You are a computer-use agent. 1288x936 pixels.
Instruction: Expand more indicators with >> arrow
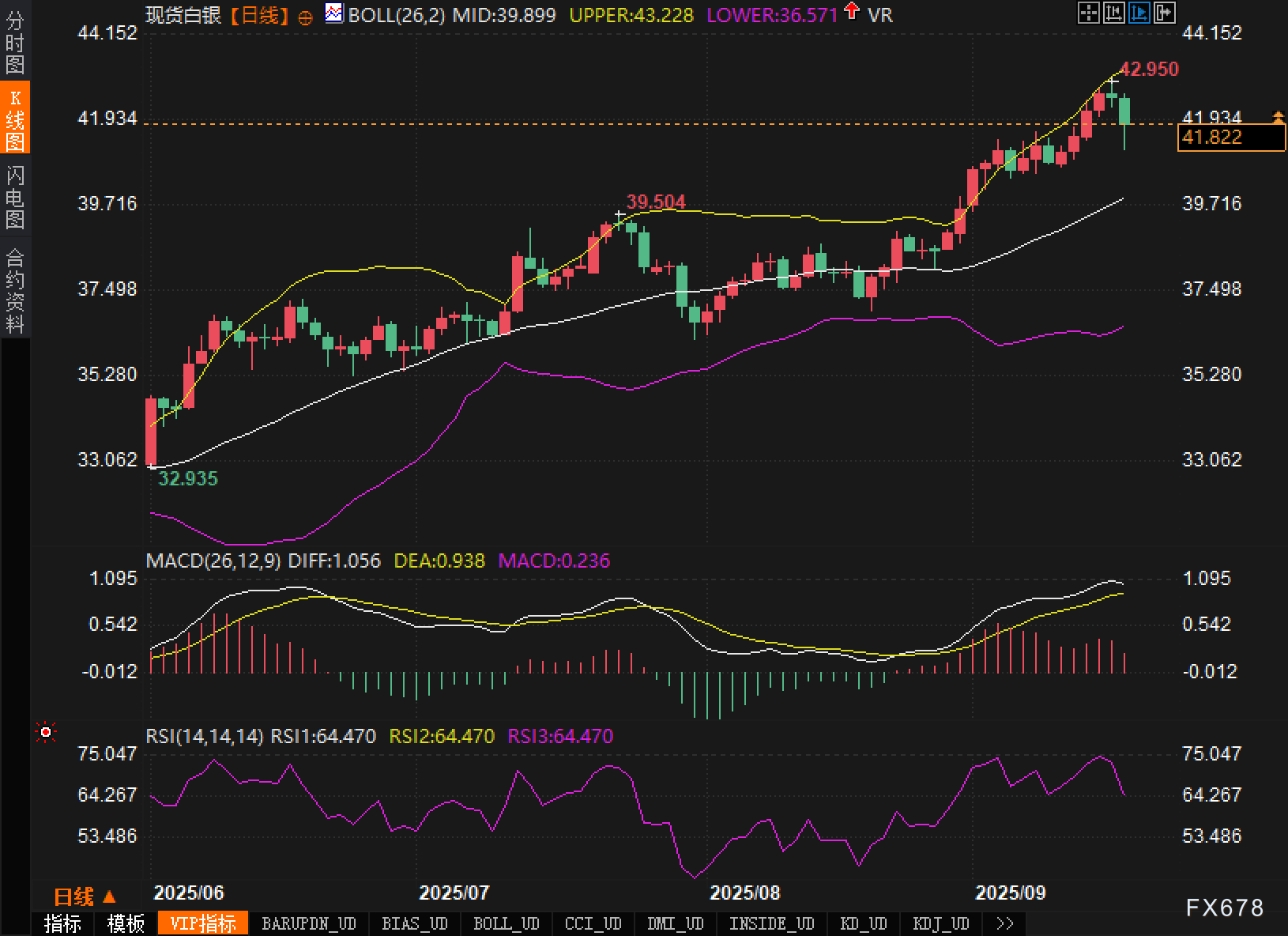pyautogui.click(x=1004, y=923)
